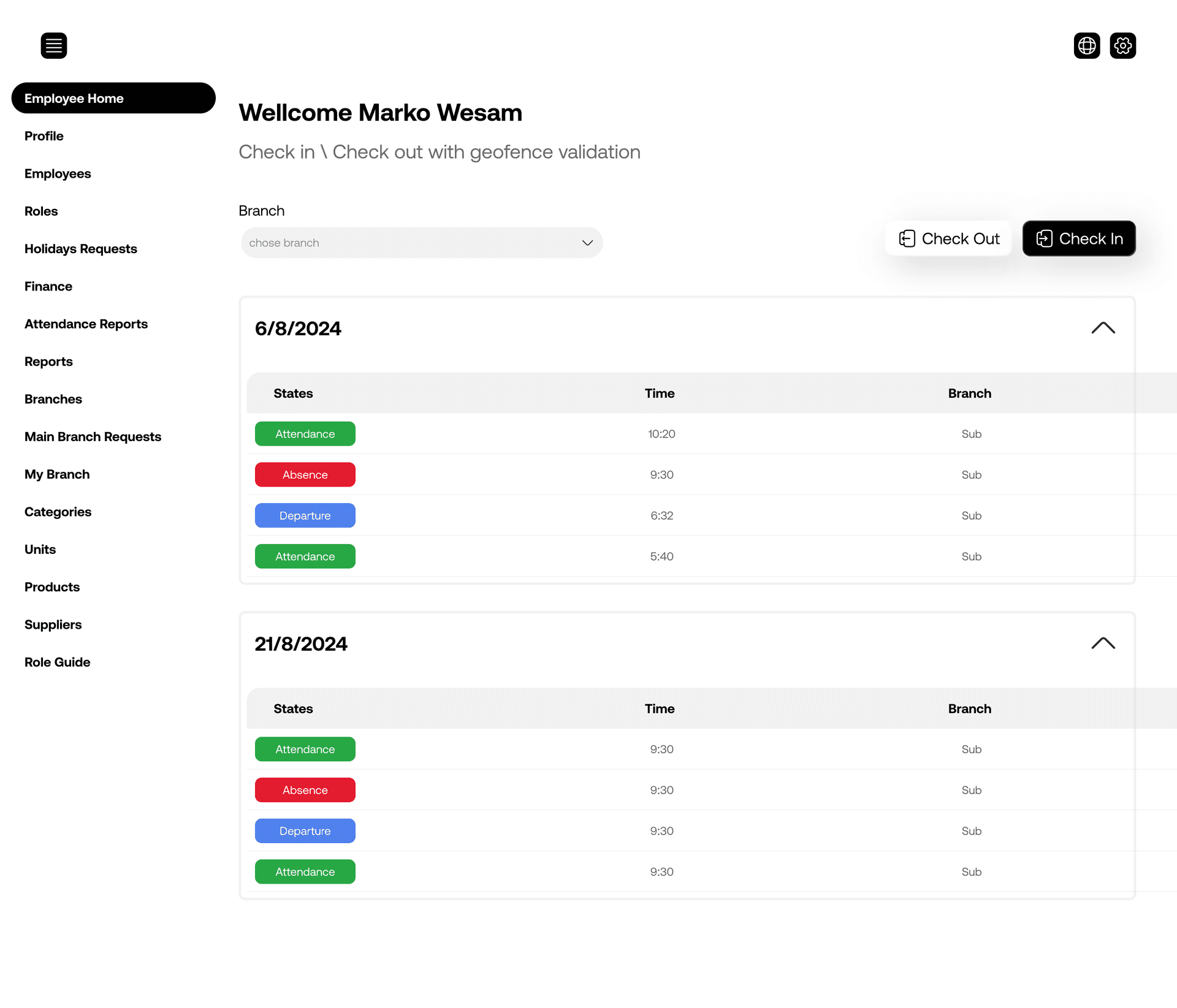Click the blue Departure badge for 9:30

tap(305, 831)
